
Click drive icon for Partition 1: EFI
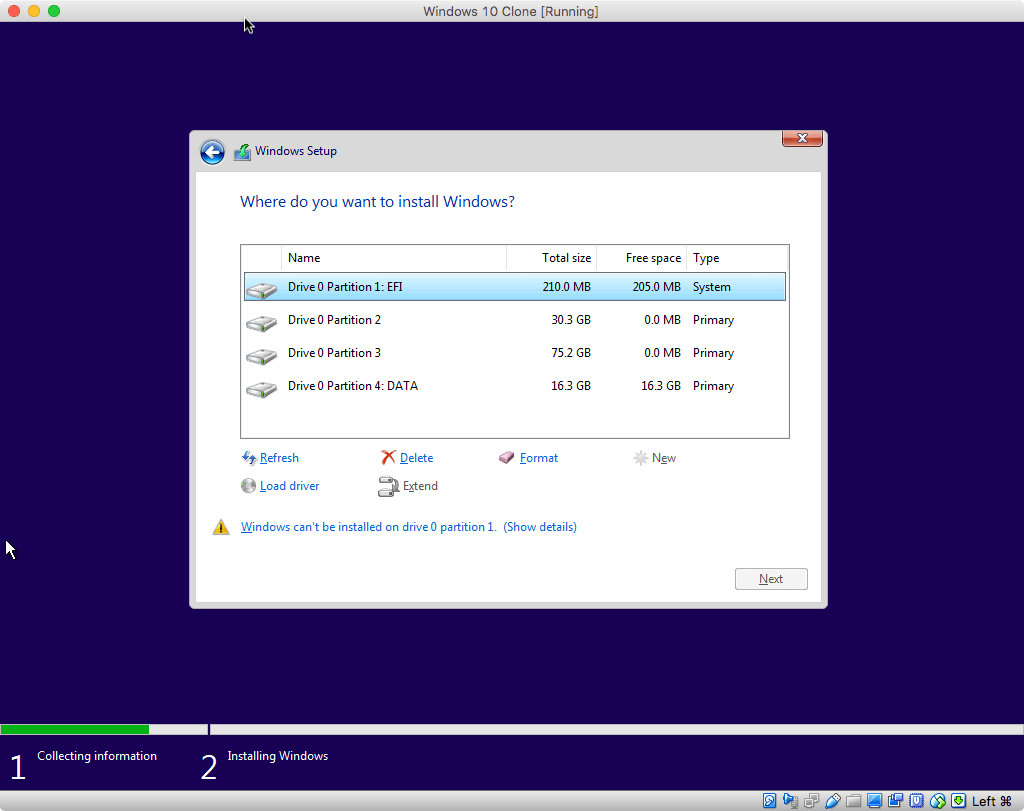(261, 289)
